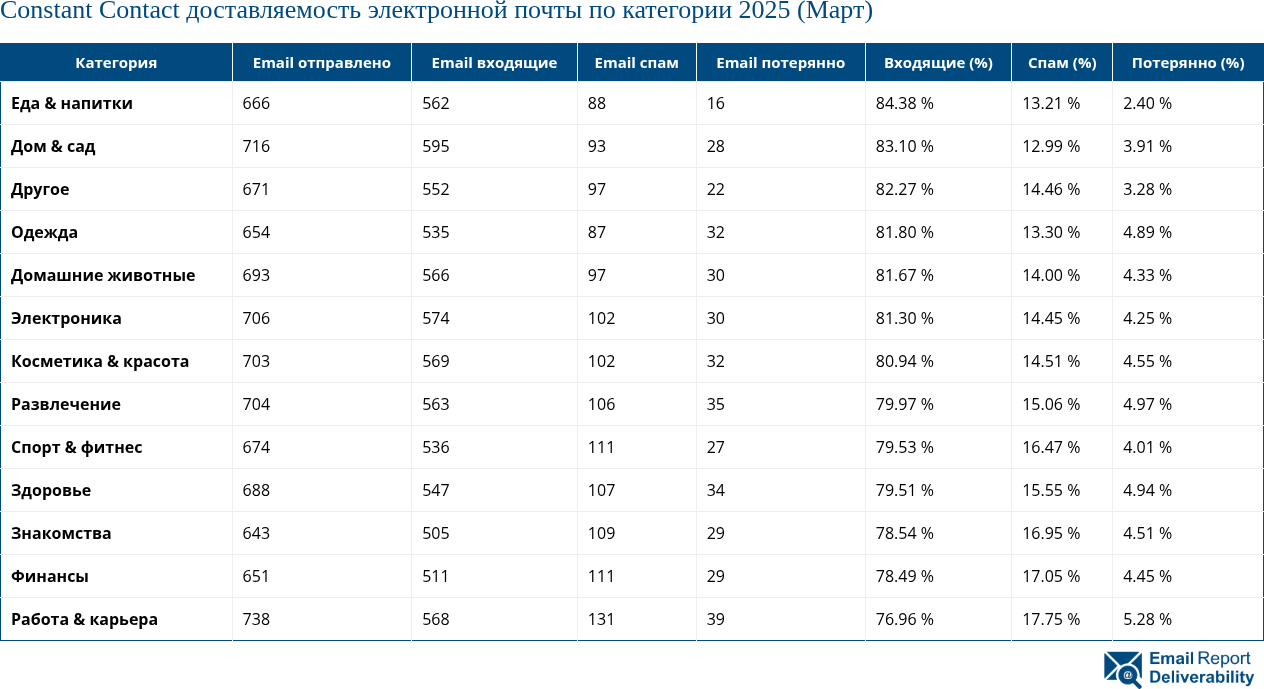This screenshot has width=1264, height=689.
Task: Click the Email входящие column header
Action: (x=493, y=61)
